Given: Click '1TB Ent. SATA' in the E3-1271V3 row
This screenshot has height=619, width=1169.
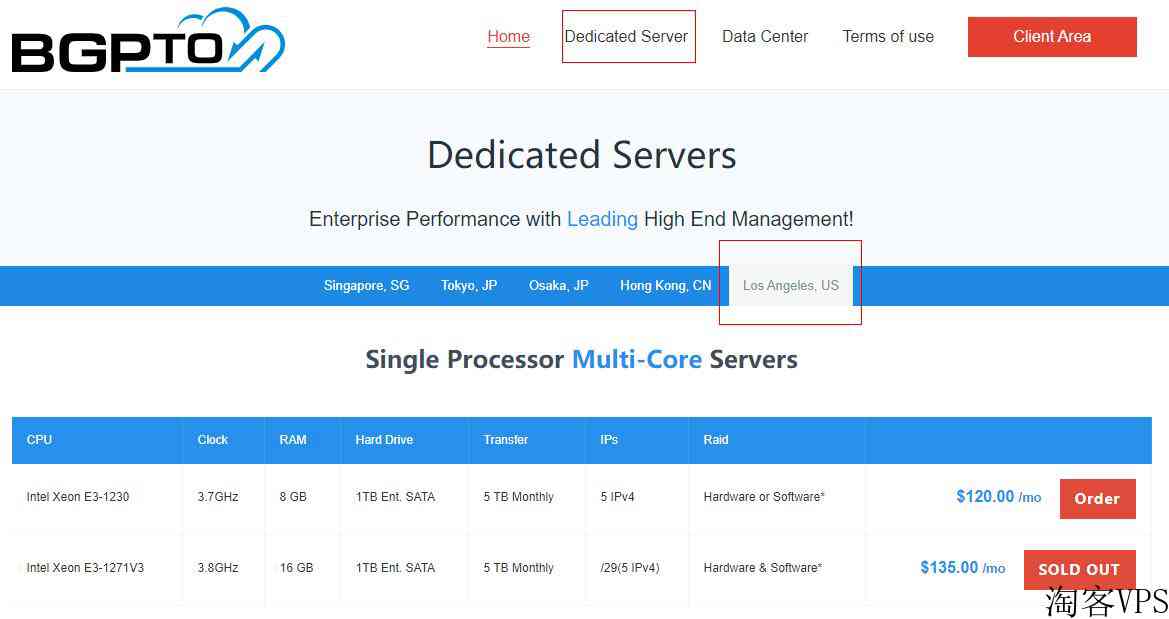Looking at the screenshot, I should 395,568.
